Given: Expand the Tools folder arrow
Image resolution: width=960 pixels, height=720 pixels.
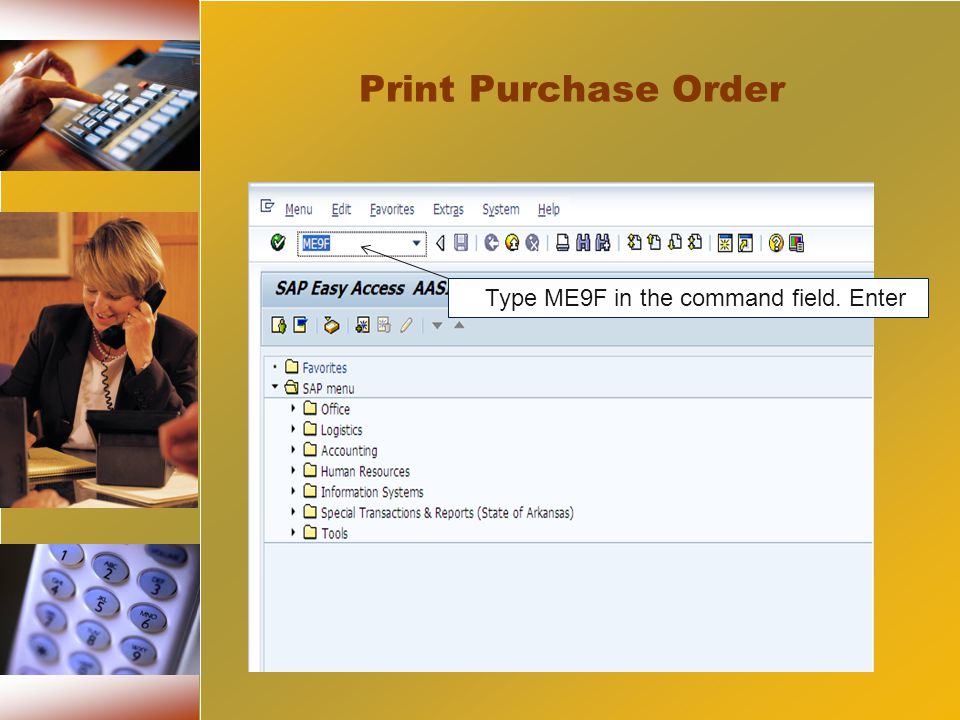Looking at the screenshot, I should pos(293,533).
